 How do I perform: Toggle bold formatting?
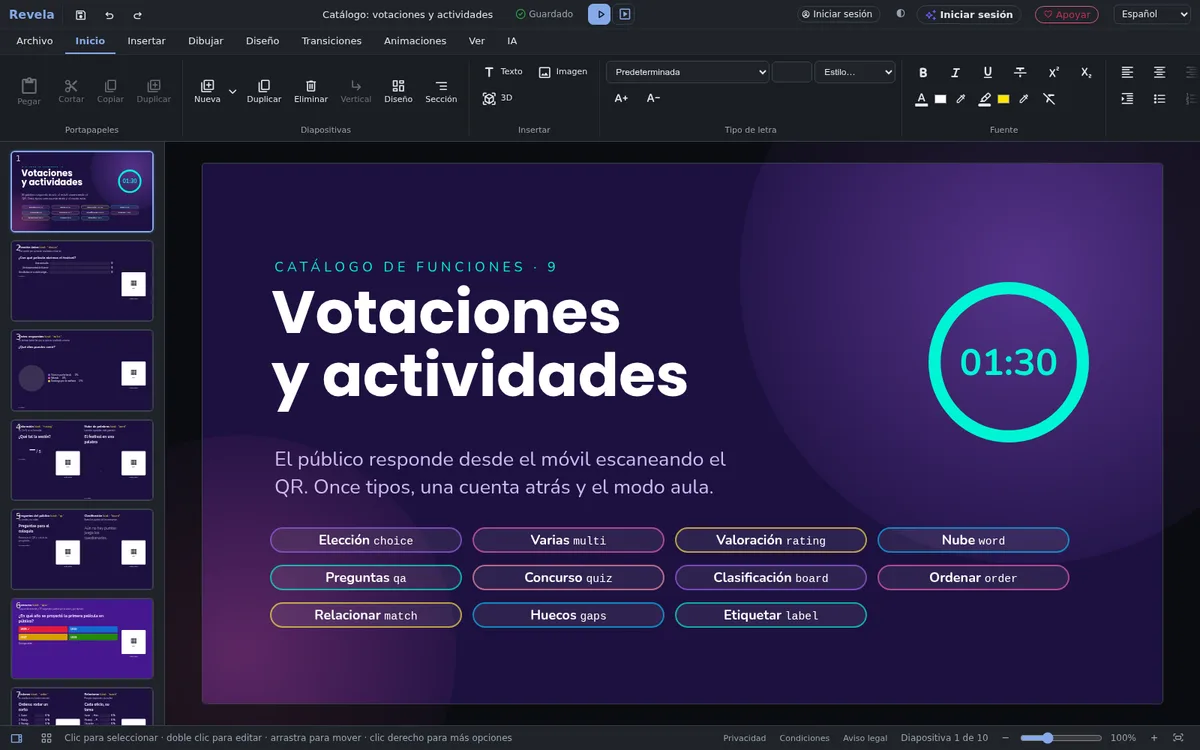(x=923, y=72)
